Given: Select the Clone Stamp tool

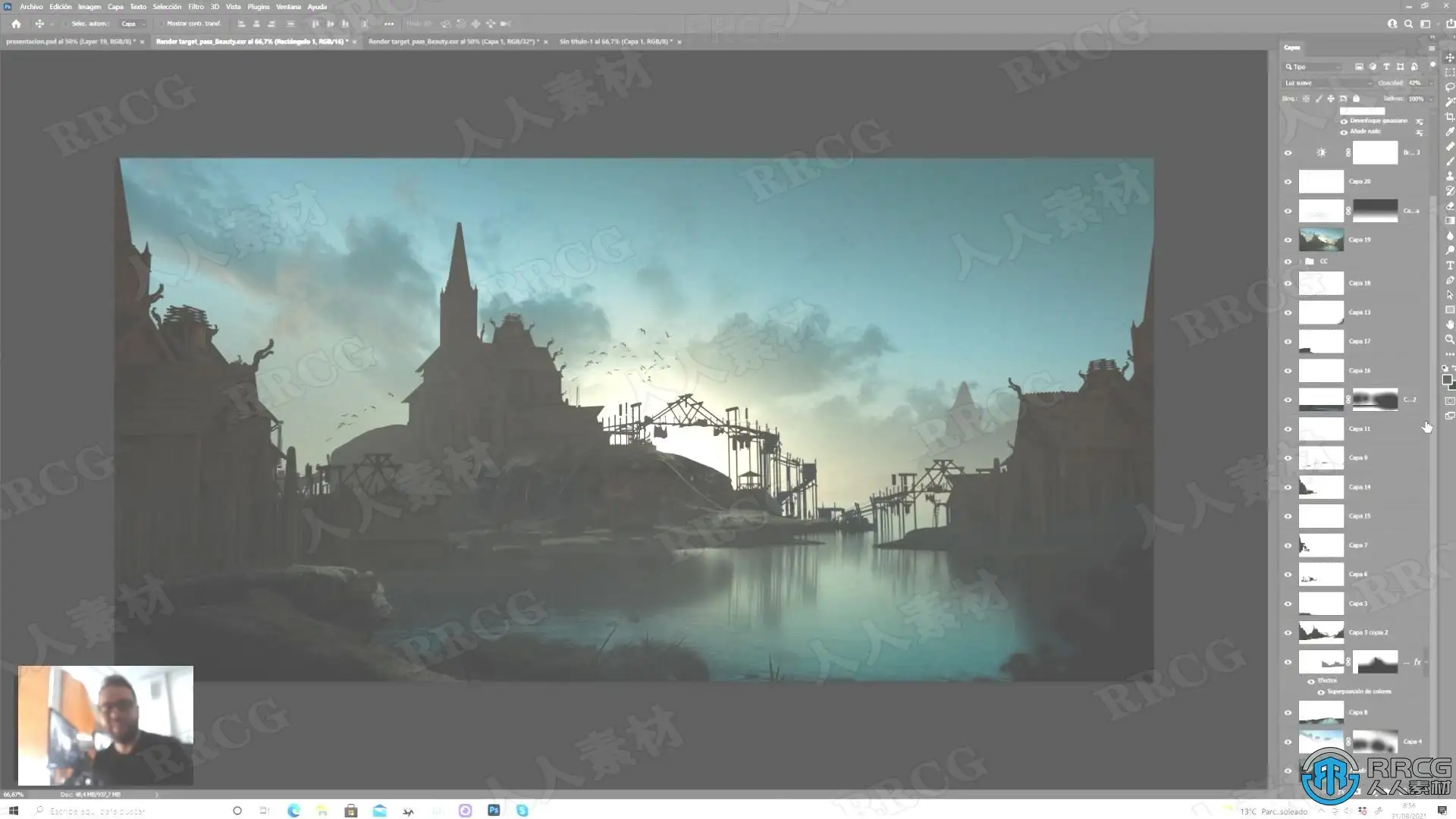Looking at the screenshot, I should point(1450,176).
